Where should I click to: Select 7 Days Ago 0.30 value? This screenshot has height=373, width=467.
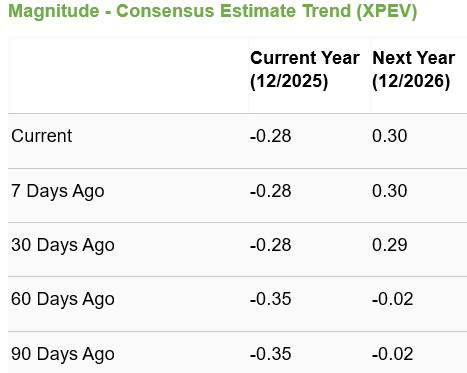point(390,191)
